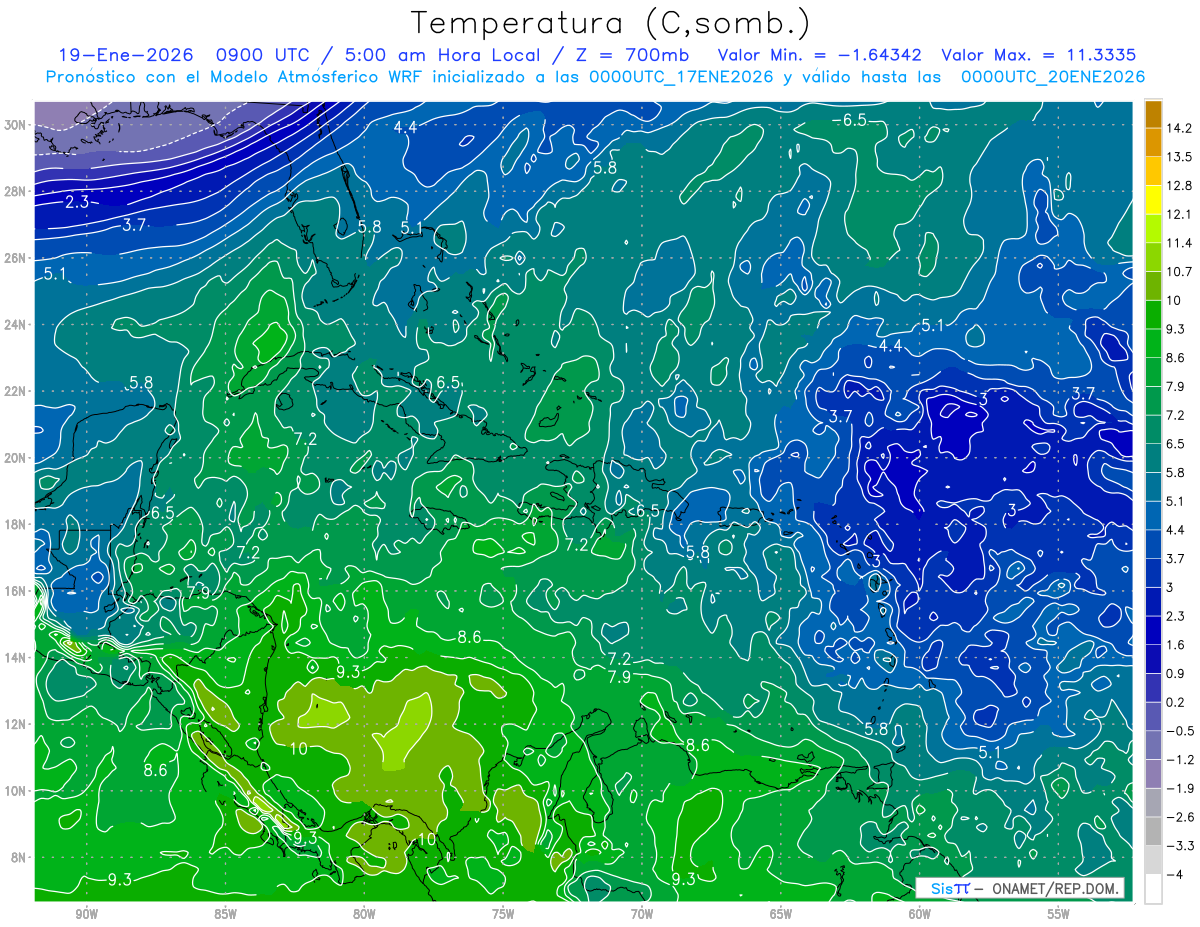The height and width of the screenshot is (927, 1200).
Task: Click the "24N" latitude axis label
Action: pos(17,325)
